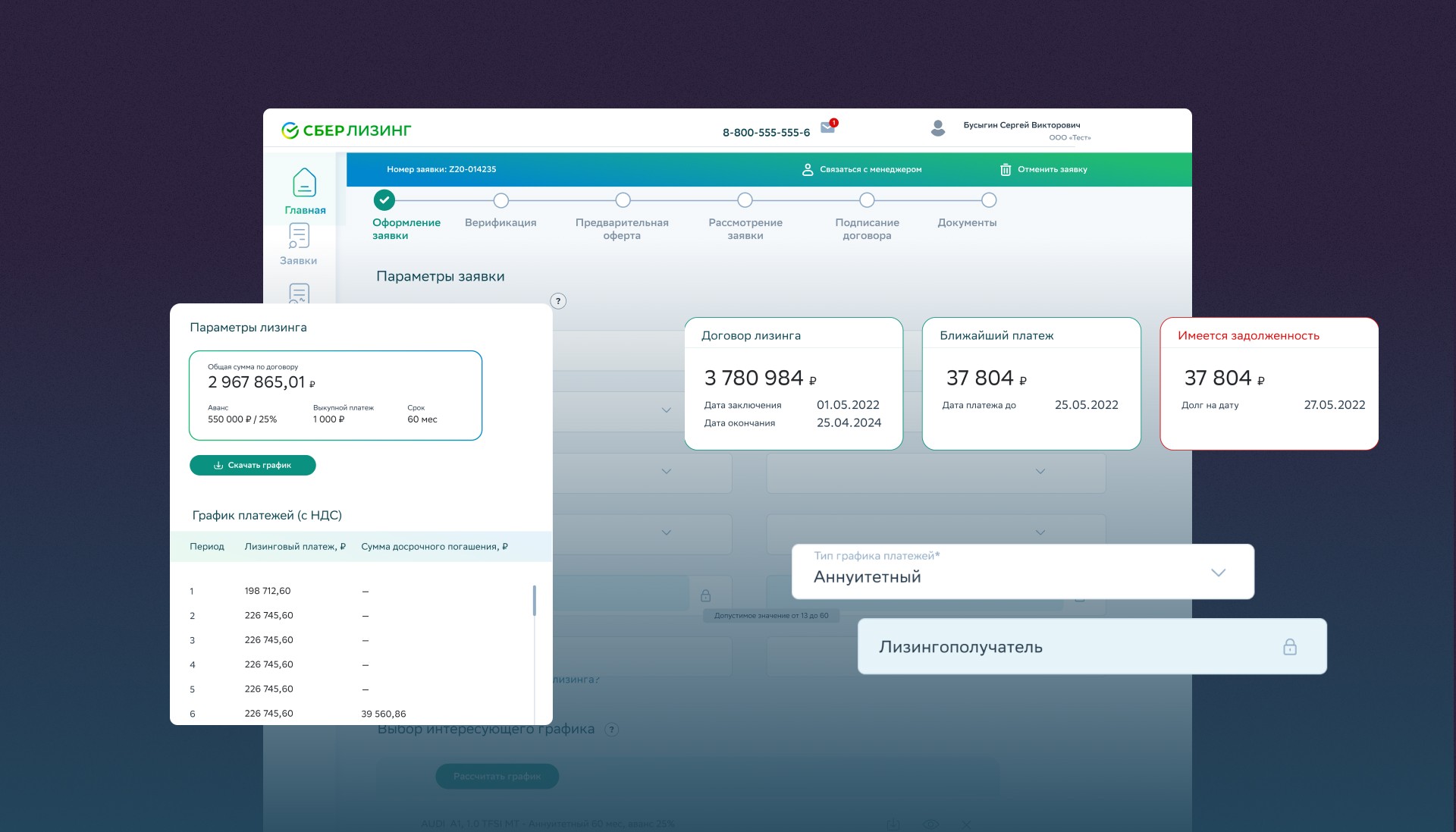Click the payment schedule table scrollbar
The height and width of the screenshot is (832, 1456).
tap(535, 600)
